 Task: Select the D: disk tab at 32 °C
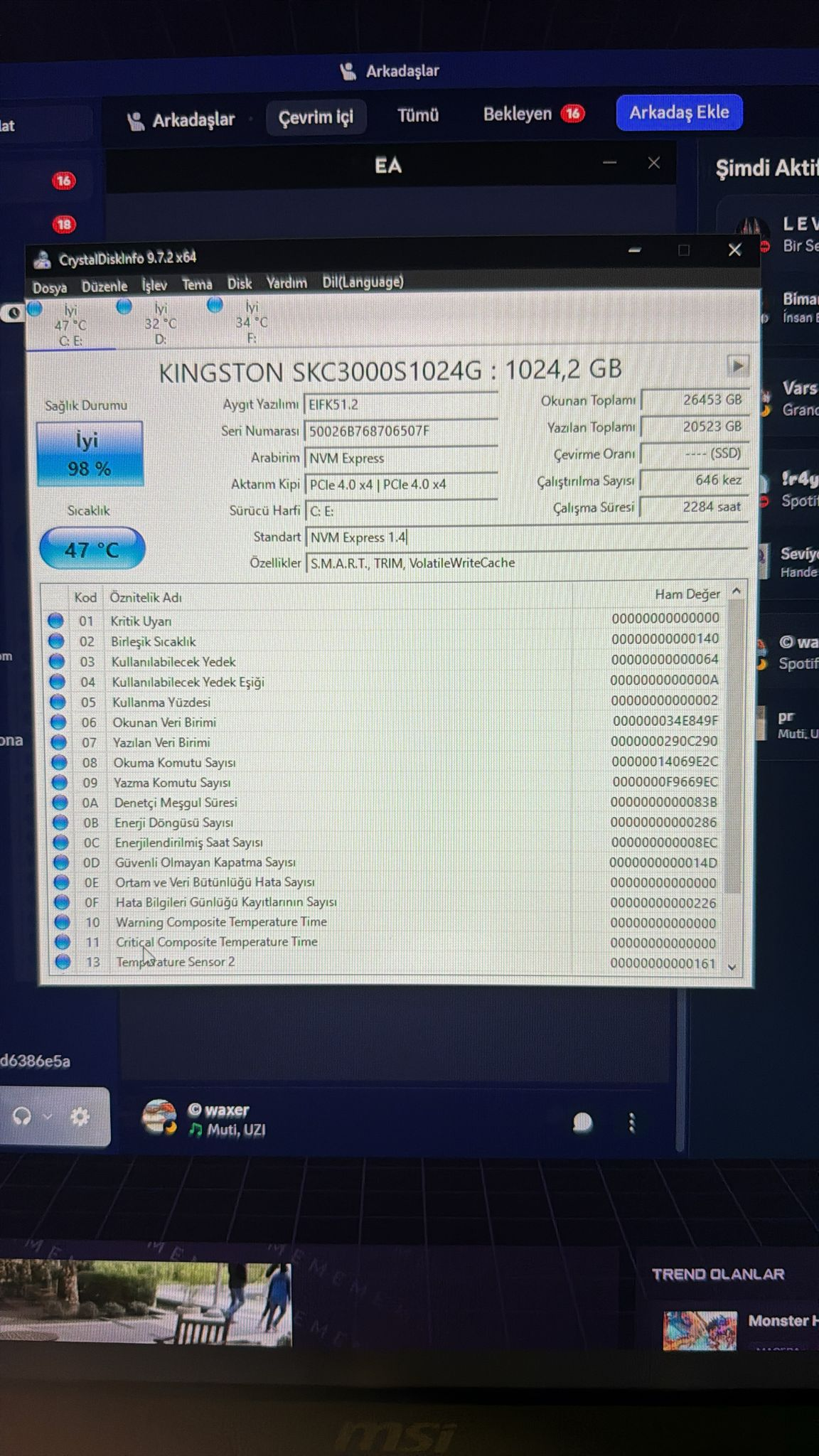(x=160, y=323)
